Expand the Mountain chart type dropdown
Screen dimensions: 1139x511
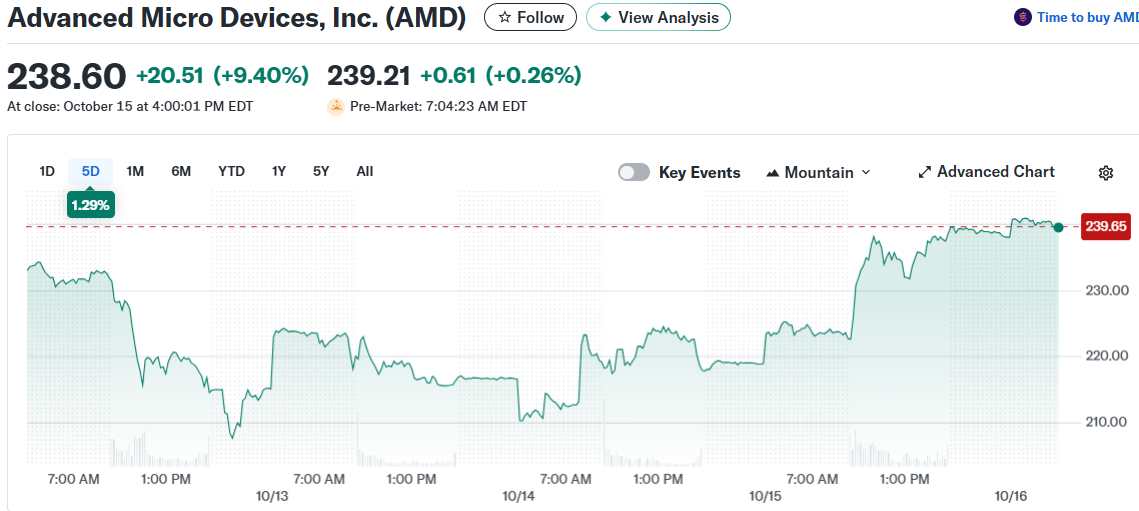click(x=866, y=172)
